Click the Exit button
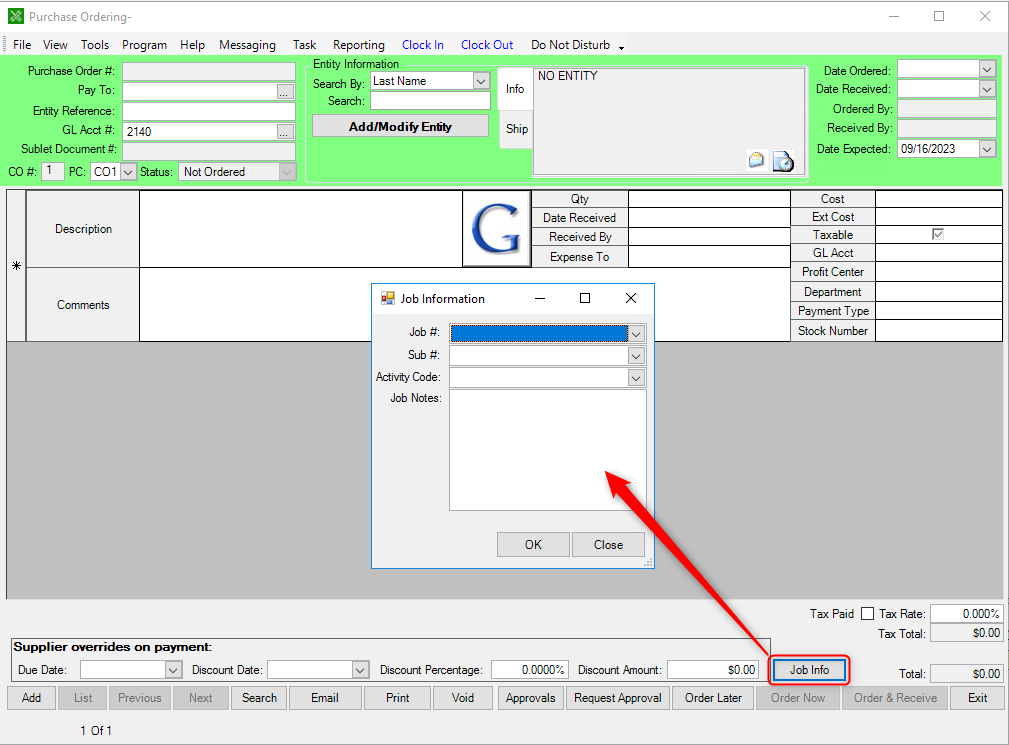Image resolution: width=1009 pixels, height=745 pixels. [977, 698]
